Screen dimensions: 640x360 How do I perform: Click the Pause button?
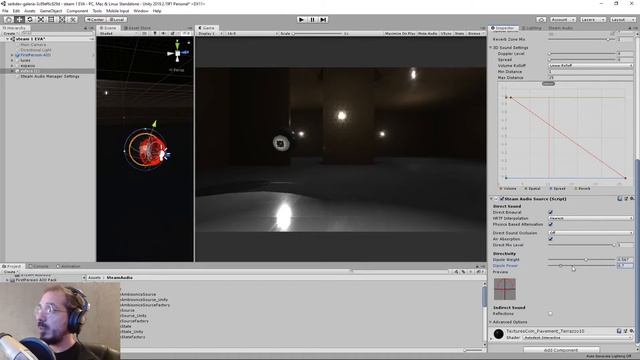pyautogui.click(x=312, y=20)
